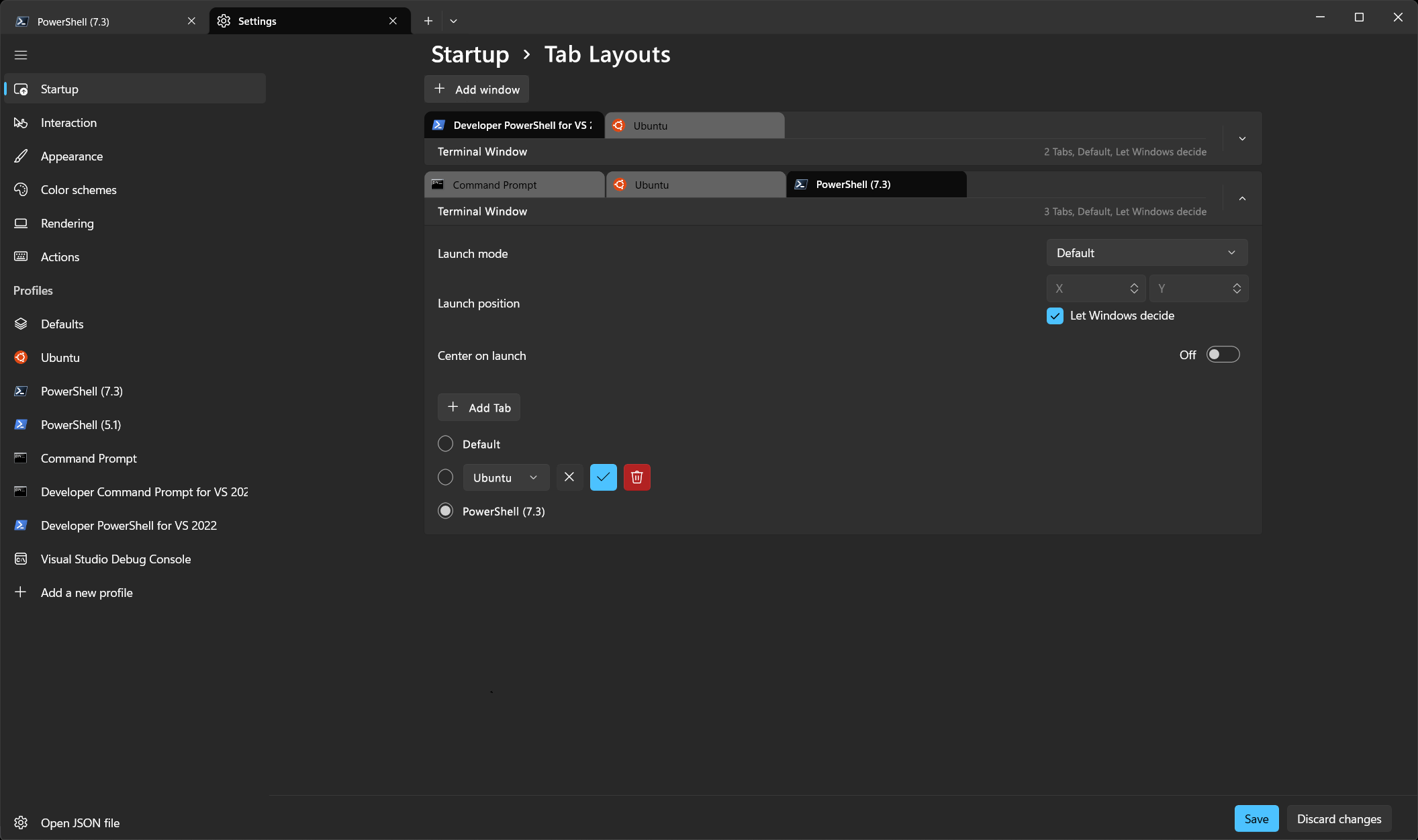This screenshot has height=840, width=1418.
Task: Open the Appearance settings section
Action: coord(71,156)
